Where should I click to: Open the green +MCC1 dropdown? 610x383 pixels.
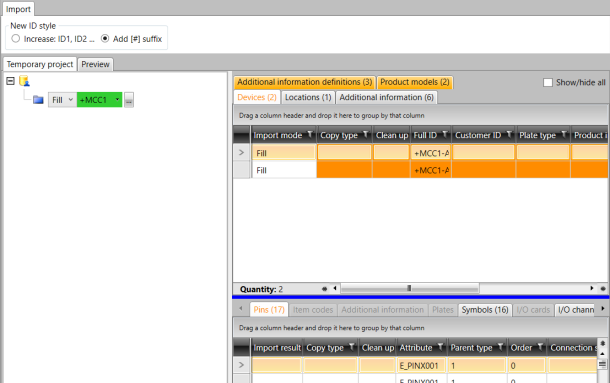coord(100,100)
